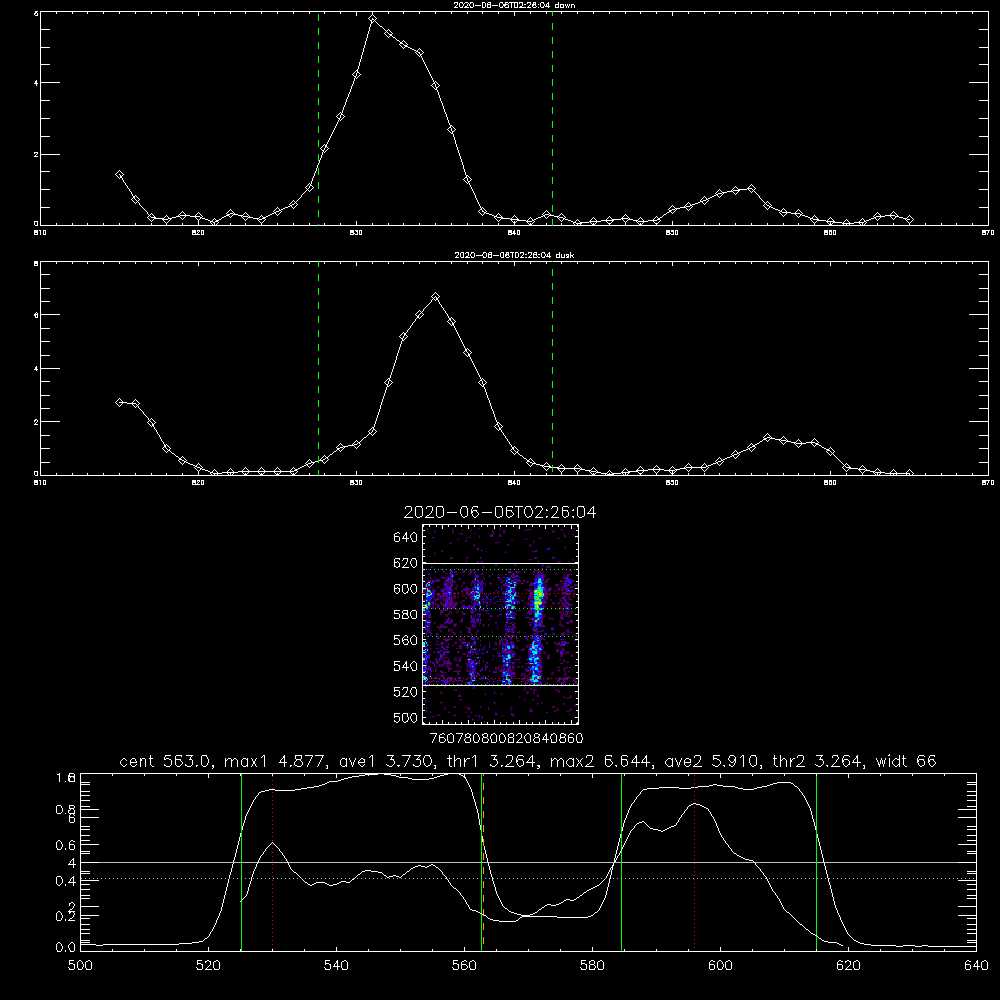
Task: Select the 'cent 563.0' statistic text
Action: coord(165,761)
